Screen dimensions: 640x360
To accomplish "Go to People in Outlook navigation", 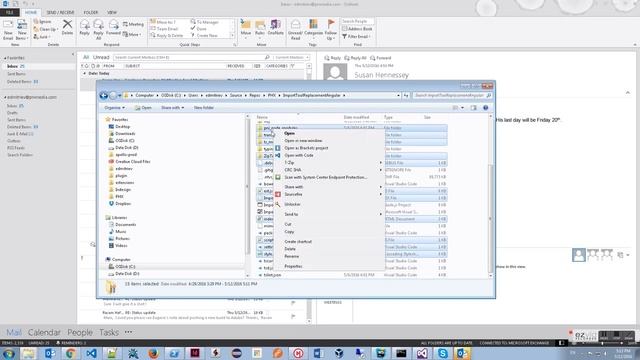I will point(80,333).
